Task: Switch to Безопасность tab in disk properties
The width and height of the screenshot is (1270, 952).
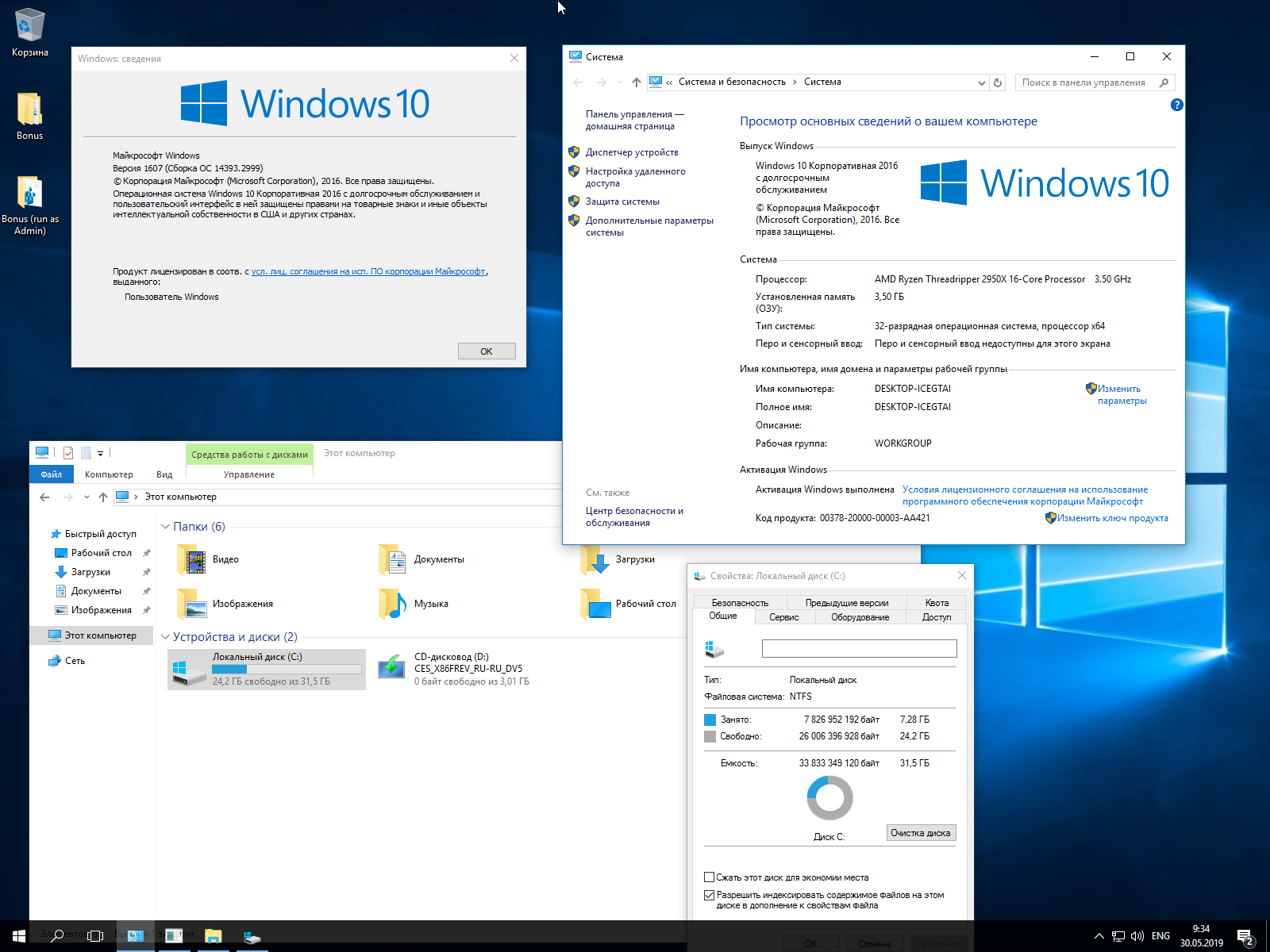Action: pos(740,603)
